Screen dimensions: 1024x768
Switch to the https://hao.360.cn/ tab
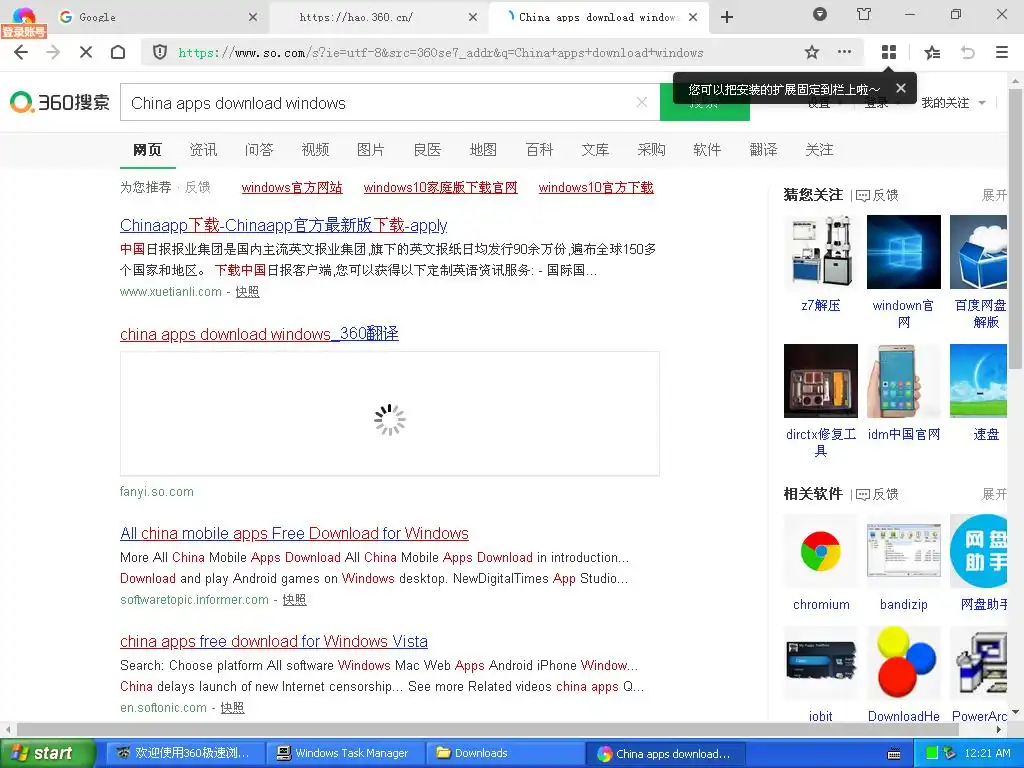(379, 18)
